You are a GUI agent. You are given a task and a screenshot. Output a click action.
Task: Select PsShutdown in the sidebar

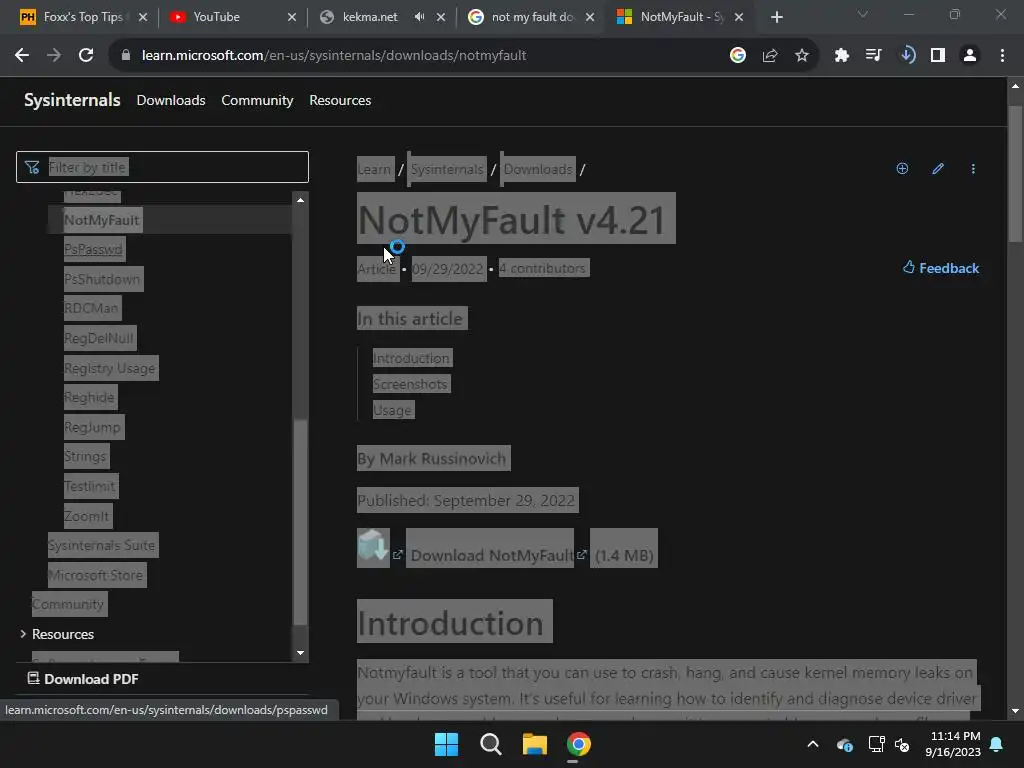(x=102, y=279)
